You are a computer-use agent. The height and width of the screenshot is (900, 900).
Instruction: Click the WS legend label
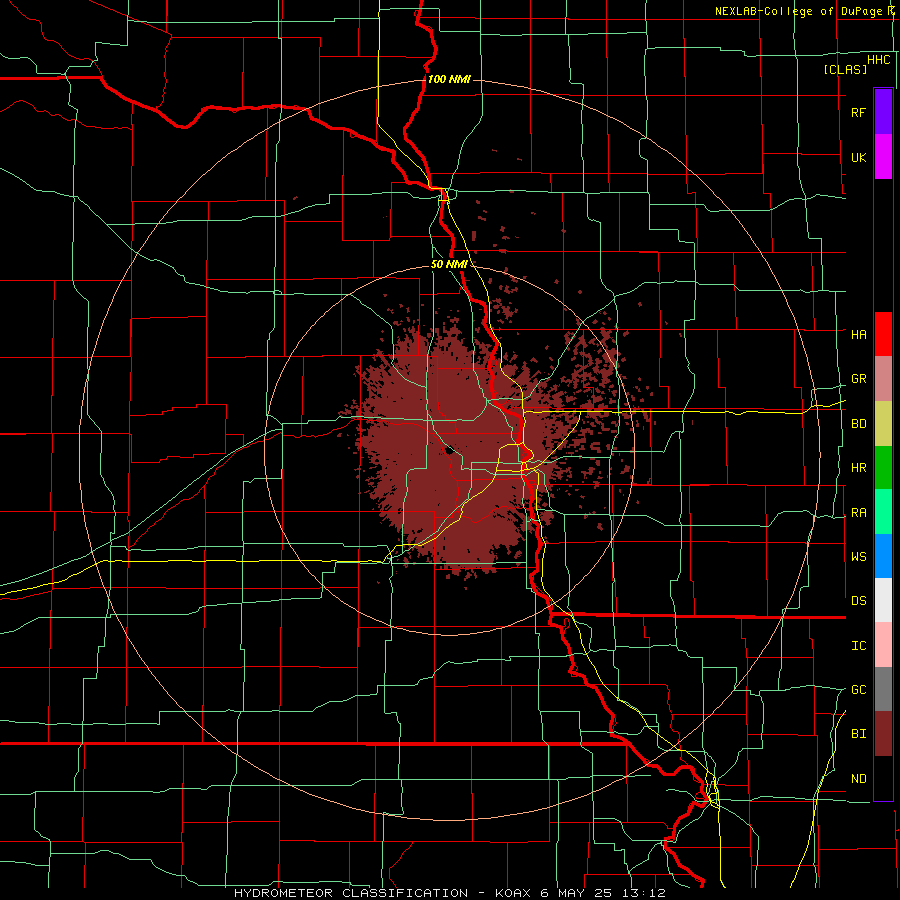pyautogui.click(x=858, y=556)
